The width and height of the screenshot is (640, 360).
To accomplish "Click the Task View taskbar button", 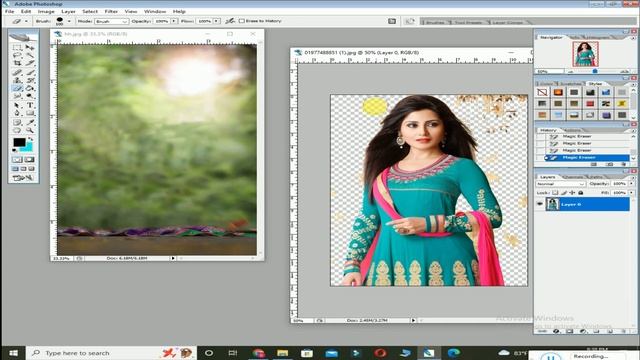I will click(x=233, y=353).
